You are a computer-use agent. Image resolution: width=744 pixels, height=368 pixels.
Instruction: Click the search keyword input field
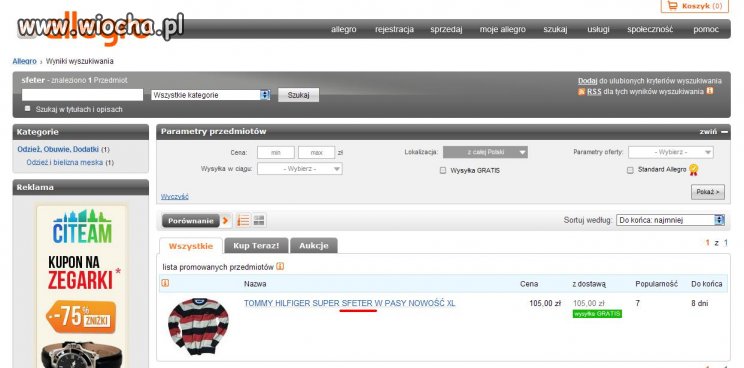pos(82,95)
